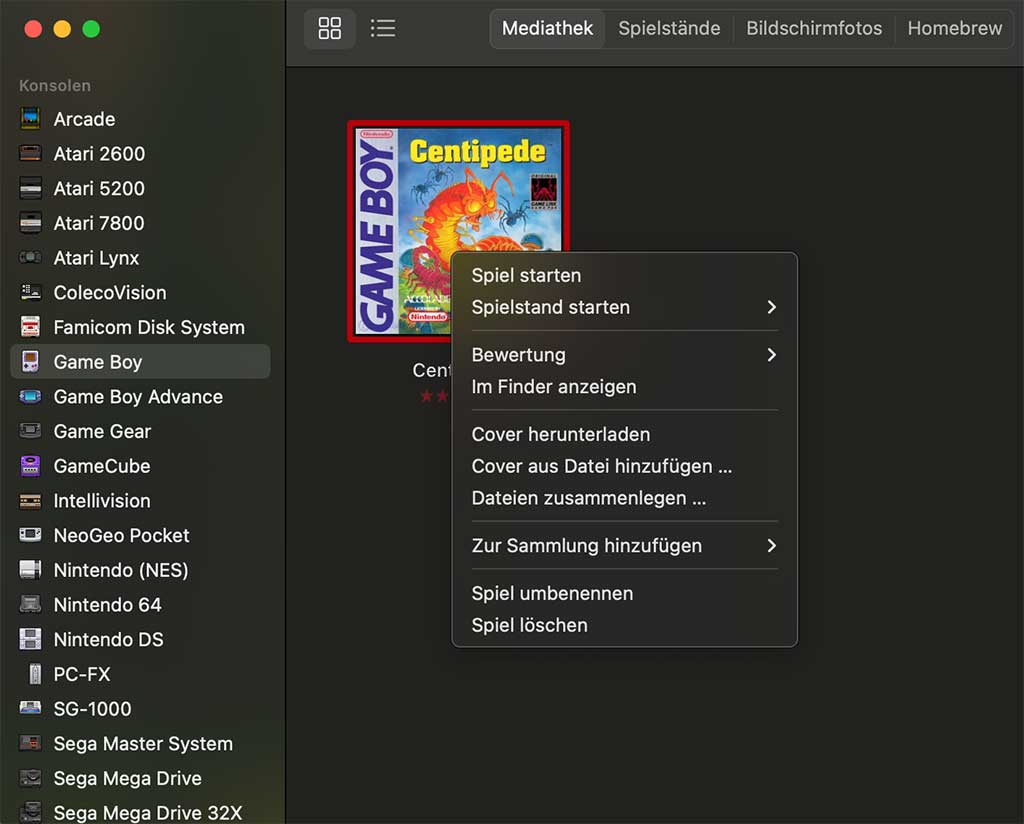This screenshot has width=1024, height=824.
Task: Select ColecoVision label in the sidebar
Action: point(110,292)
